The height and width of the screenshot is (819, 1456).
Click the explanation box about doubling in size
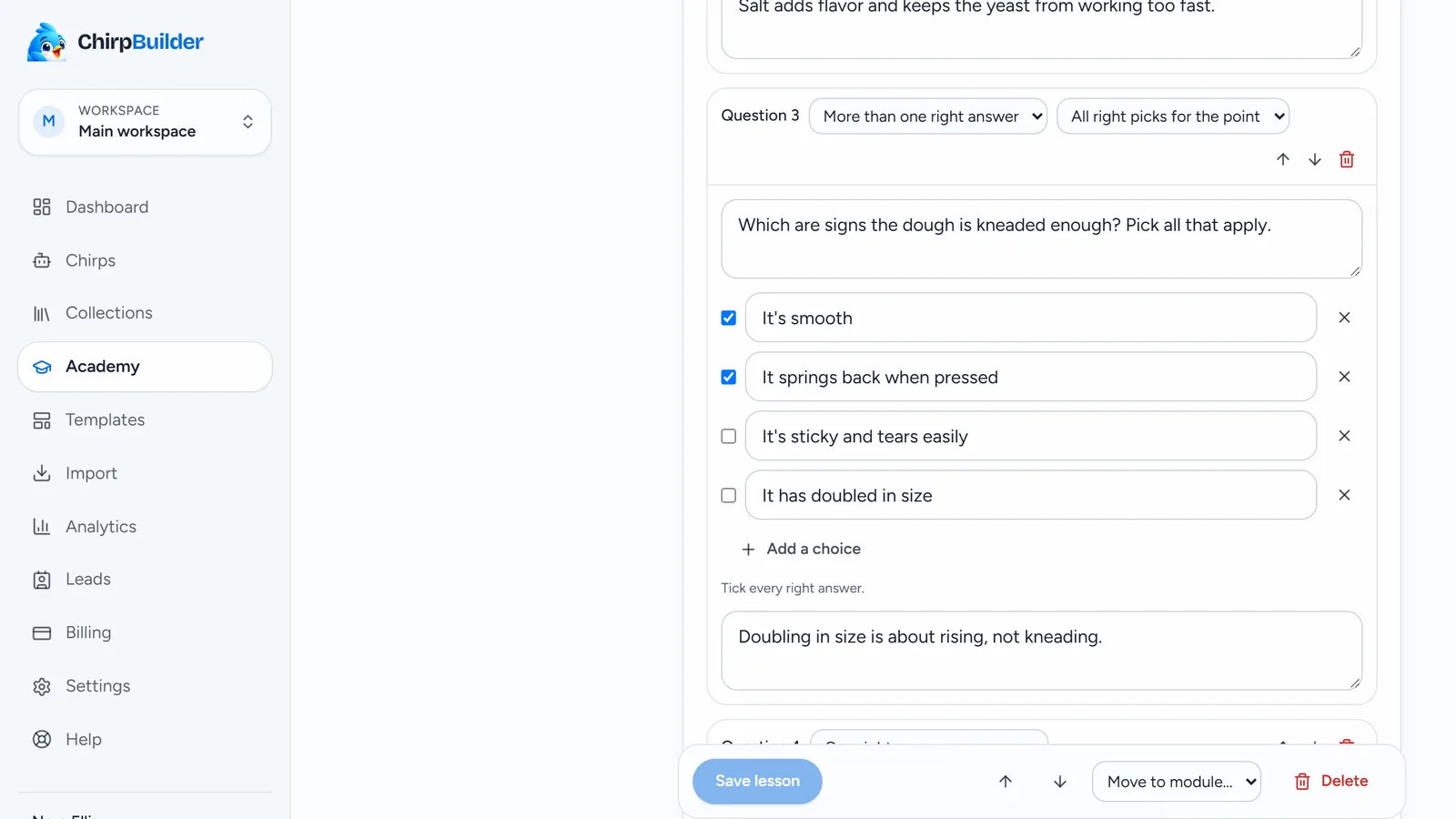coord(1041,651)
